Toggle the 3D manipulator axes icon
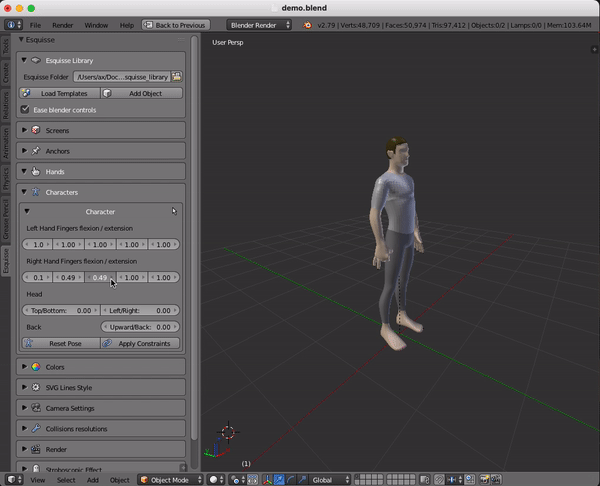The height and width of the screenshot is (486, 600). (x=267, y=479)
